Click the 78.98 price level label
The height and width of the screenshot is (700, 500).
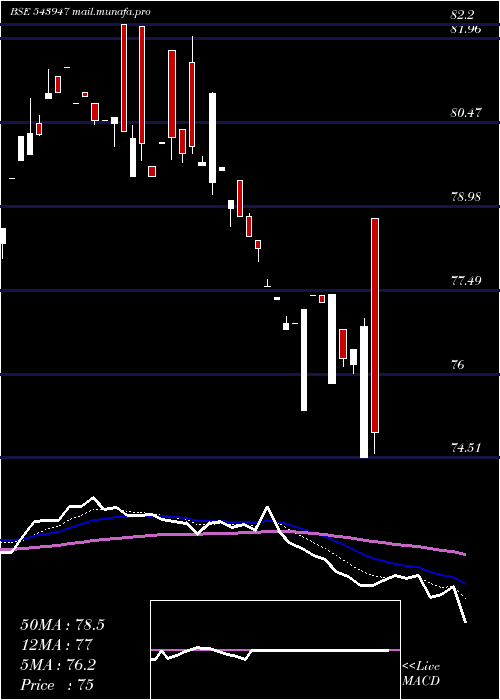coord(466,196)
